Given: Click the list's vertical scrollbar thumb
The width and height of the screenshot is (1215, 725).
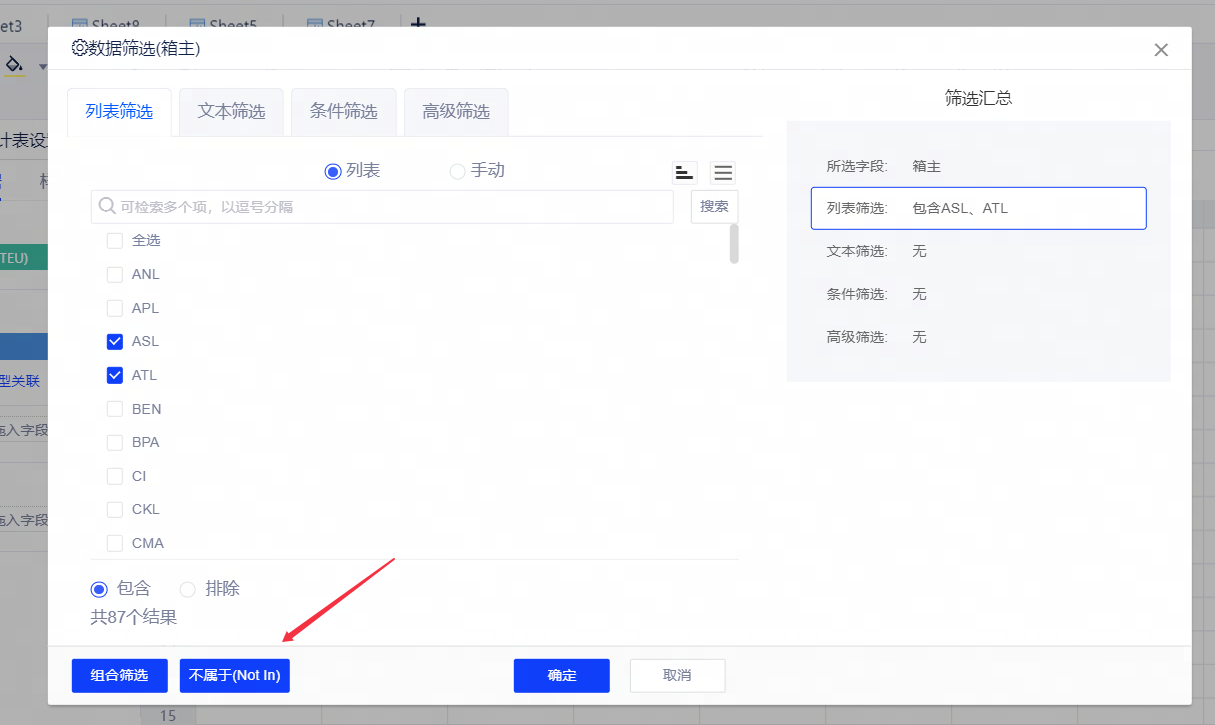Looking at the screenshot, I should click(x=734, y=243).
